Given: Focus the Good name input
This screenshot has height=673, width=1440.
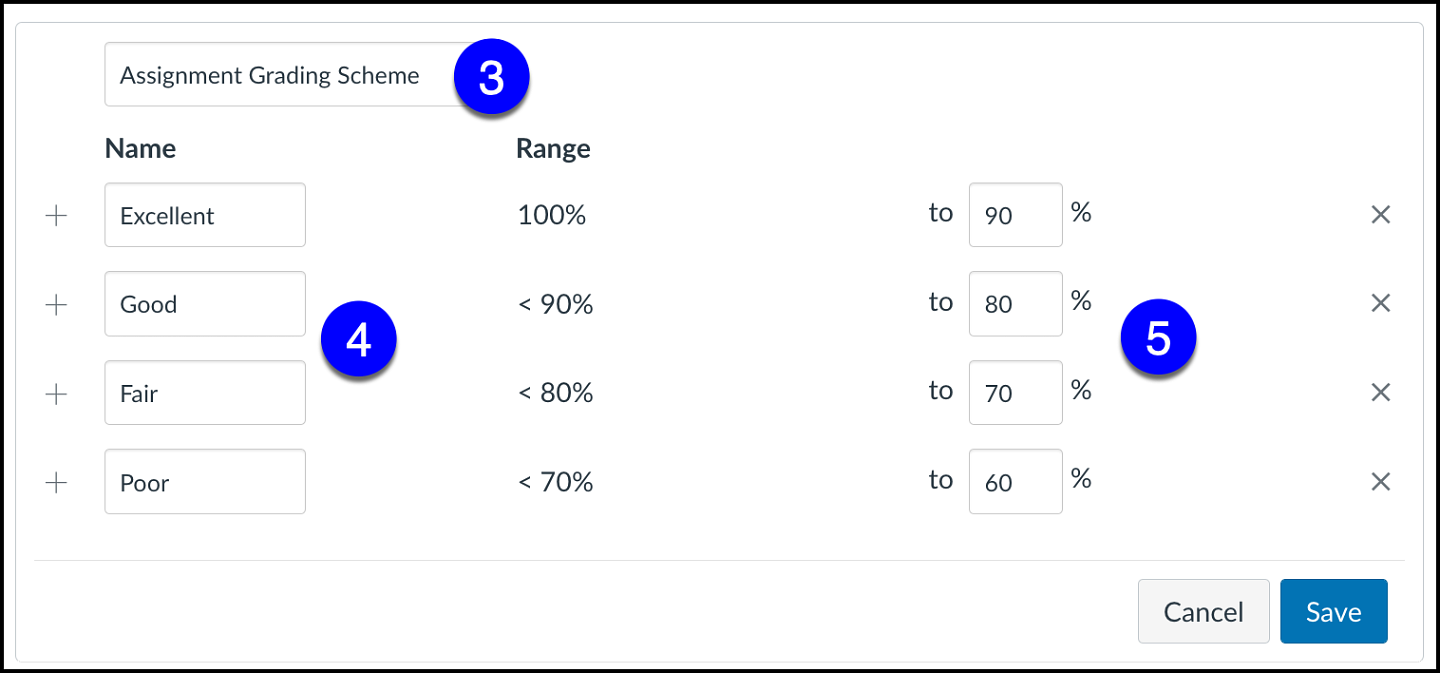Looking at the screenshot, I should tap(205, 304).
